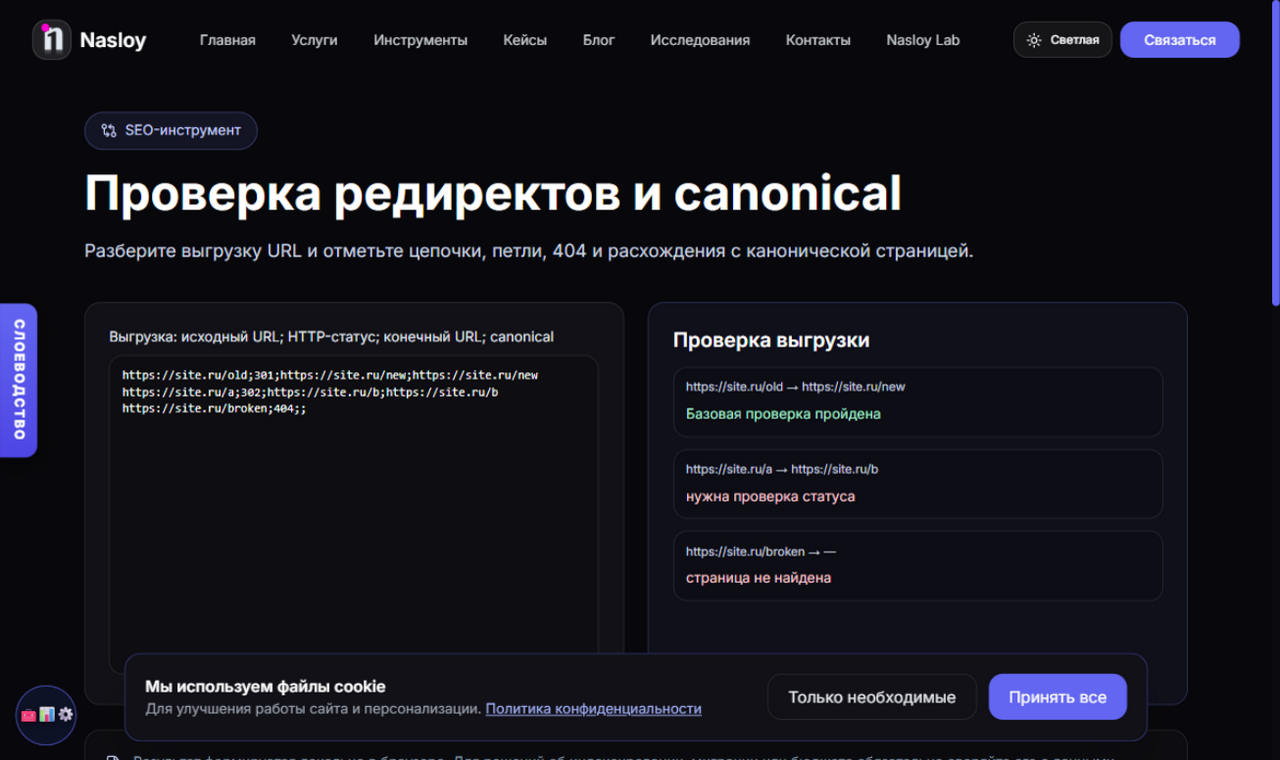Go to Контакты

pyautogui.click(x=818, y=40)
